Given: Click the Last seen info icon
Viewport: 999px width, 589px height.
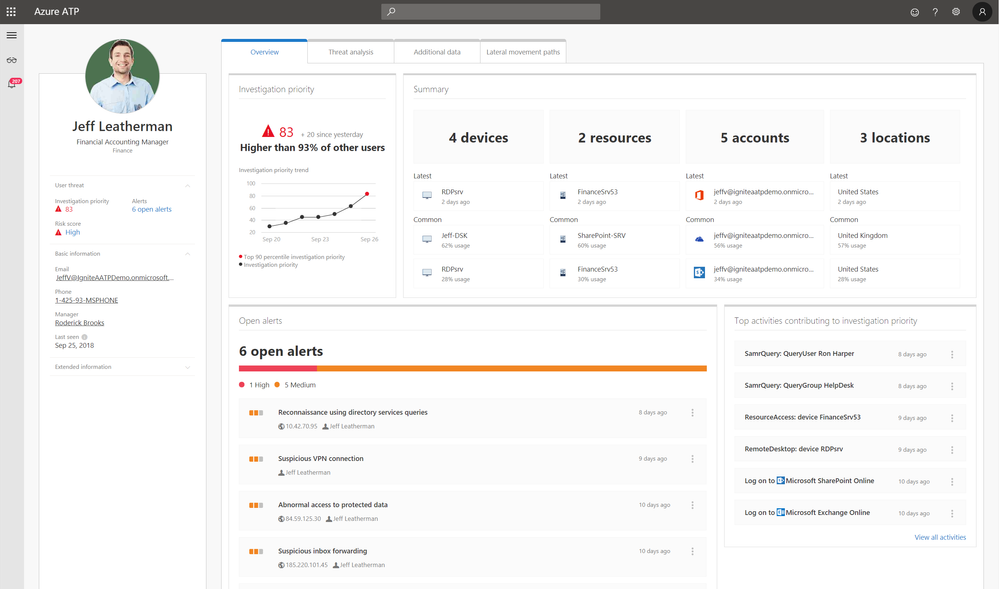Looking at the screenshot, I should 84,337.
